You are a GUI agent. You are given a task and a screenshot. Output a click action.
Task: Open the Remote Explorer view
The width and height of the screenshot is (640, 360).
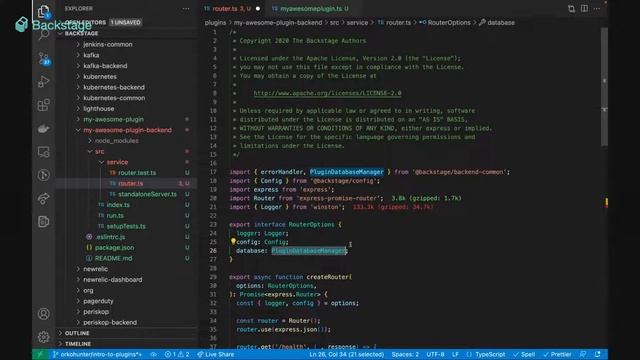43,152
